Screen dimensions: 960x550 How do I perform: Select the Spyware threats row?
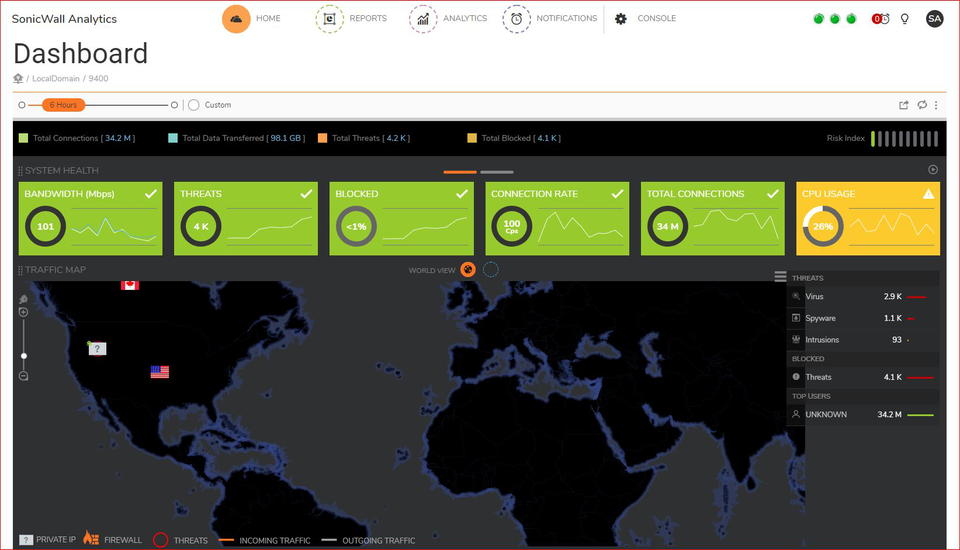[x=862, y=318]
